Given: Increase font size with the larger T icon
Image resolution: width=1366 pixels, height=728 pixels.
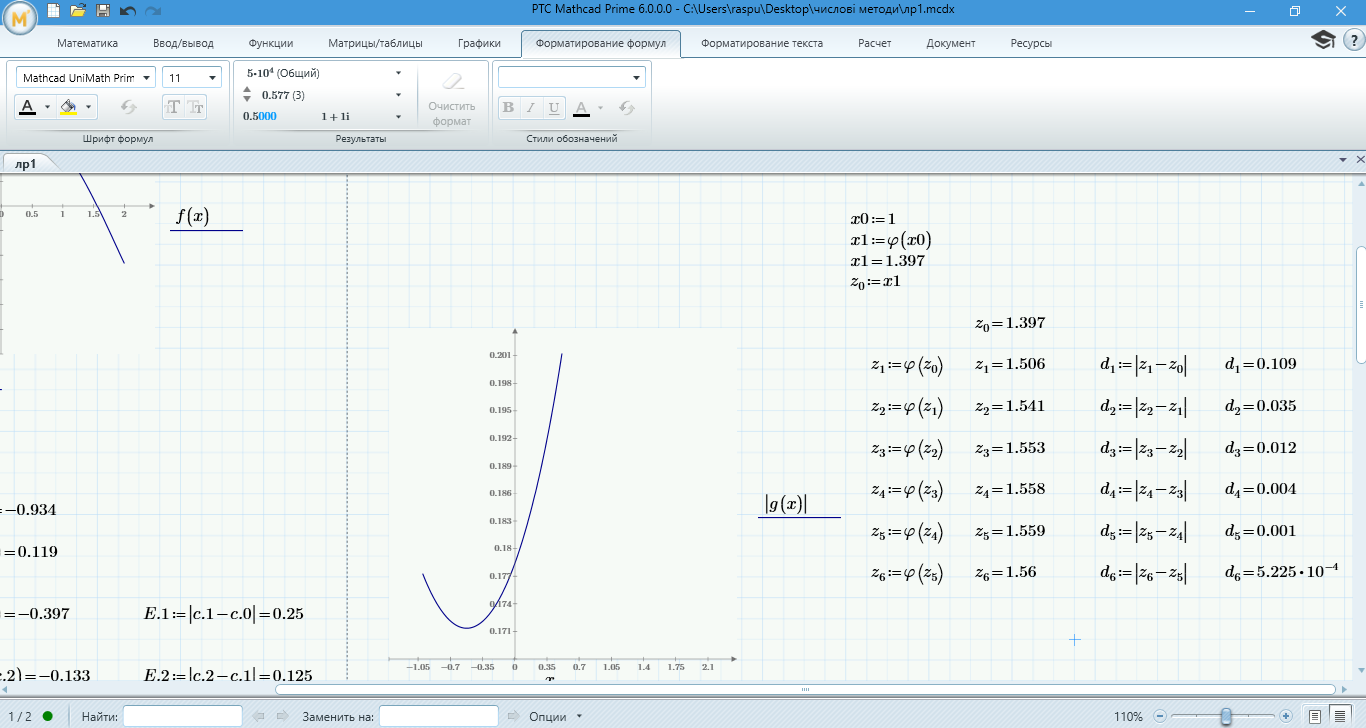Looking at the screenshot, I should pos(173,107).
